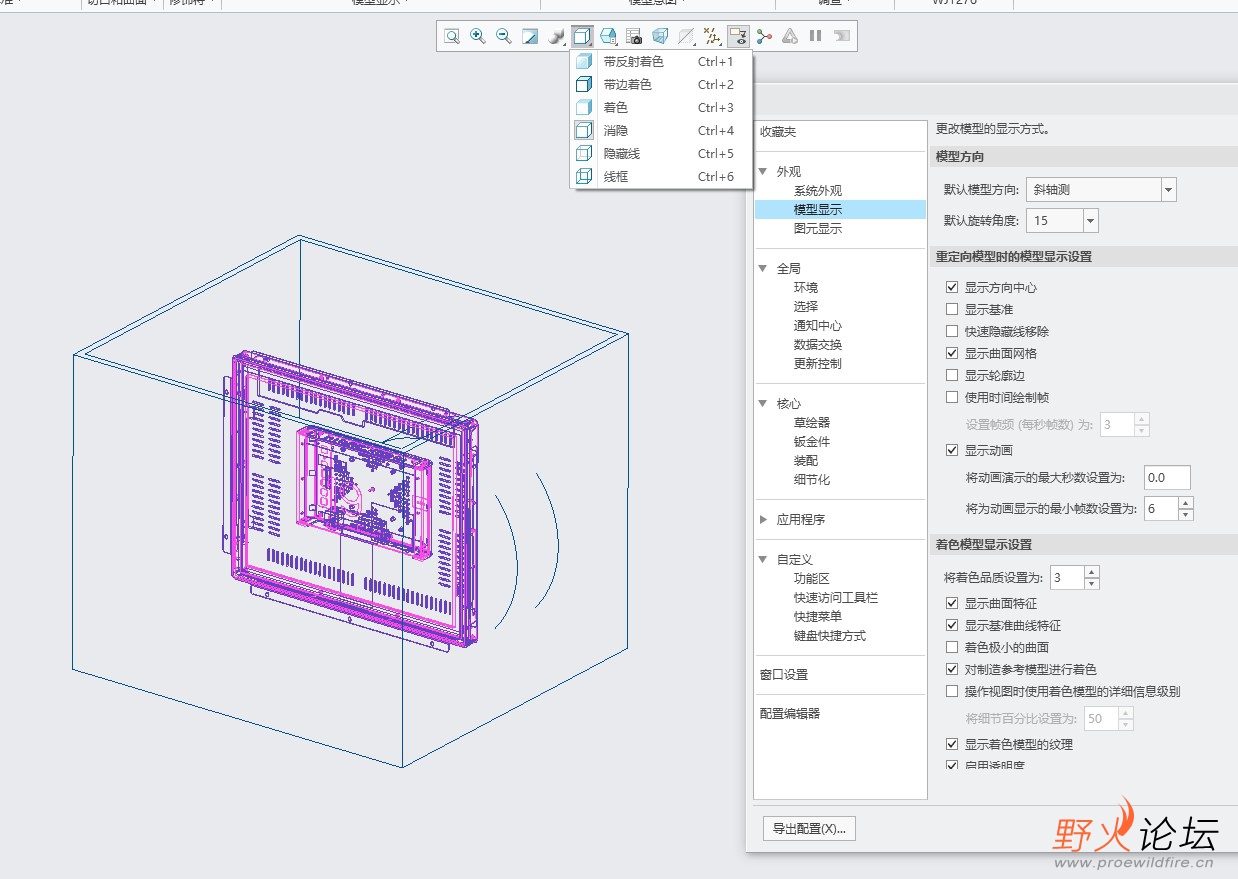The width and height of the screenshot is (1238, 879).
Task: Select 装配 in the tree
Action: pyautogui.click(x=806, y=461)
